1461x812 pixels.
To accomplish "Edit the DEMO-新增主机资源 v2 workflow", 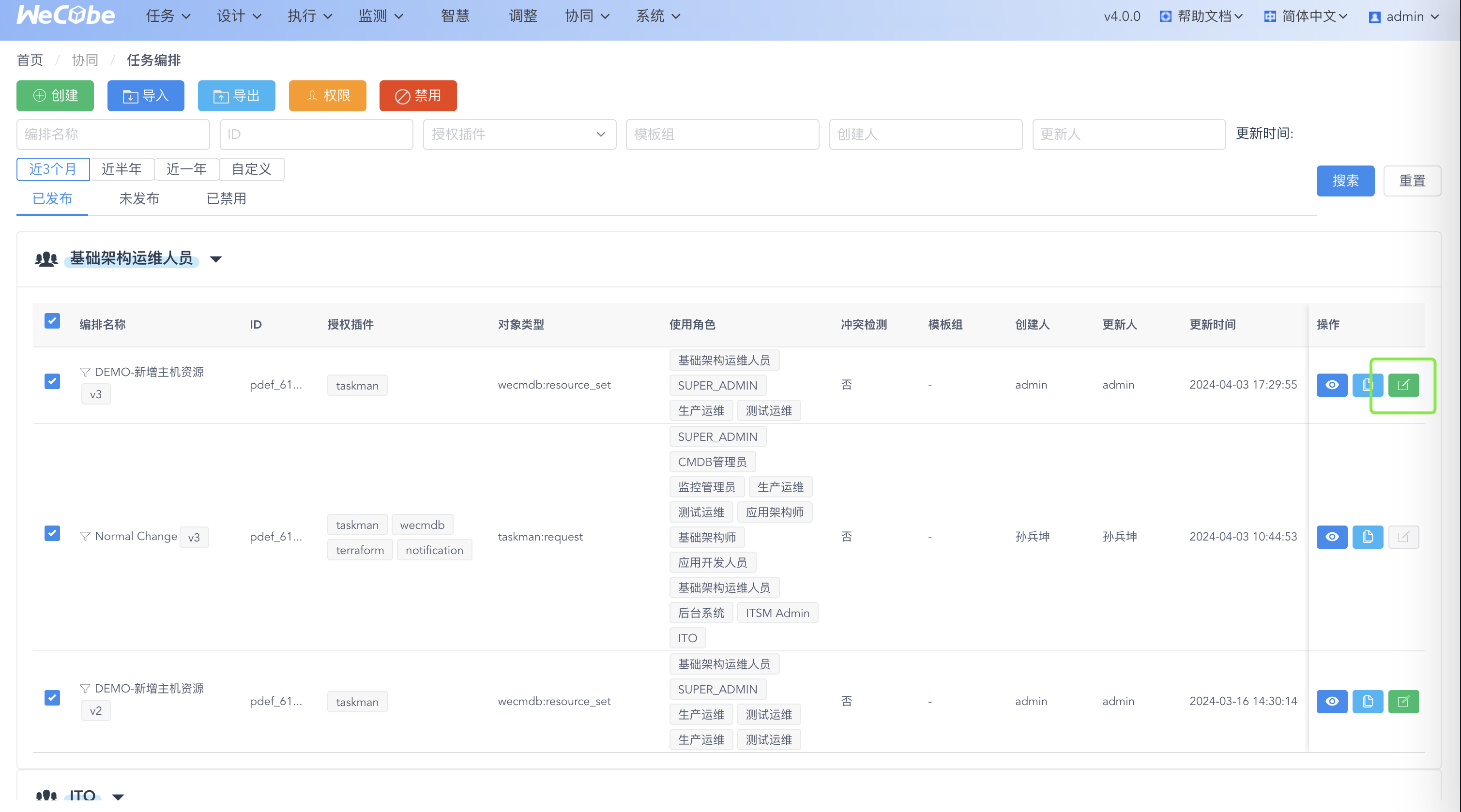I will [1403, 702].
